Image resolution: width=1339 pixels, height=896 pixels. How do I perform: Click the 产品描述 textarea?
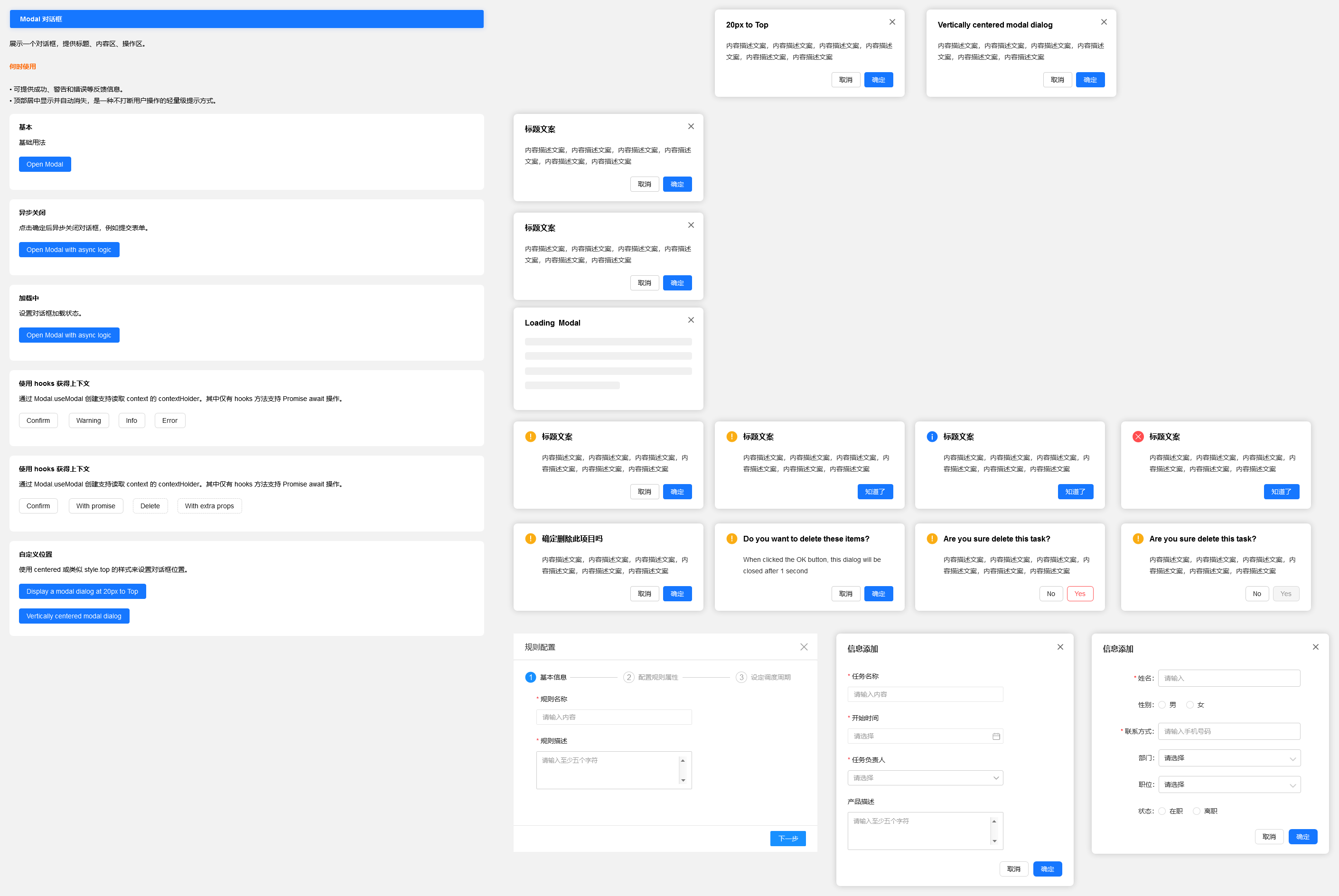click(925, 831)
